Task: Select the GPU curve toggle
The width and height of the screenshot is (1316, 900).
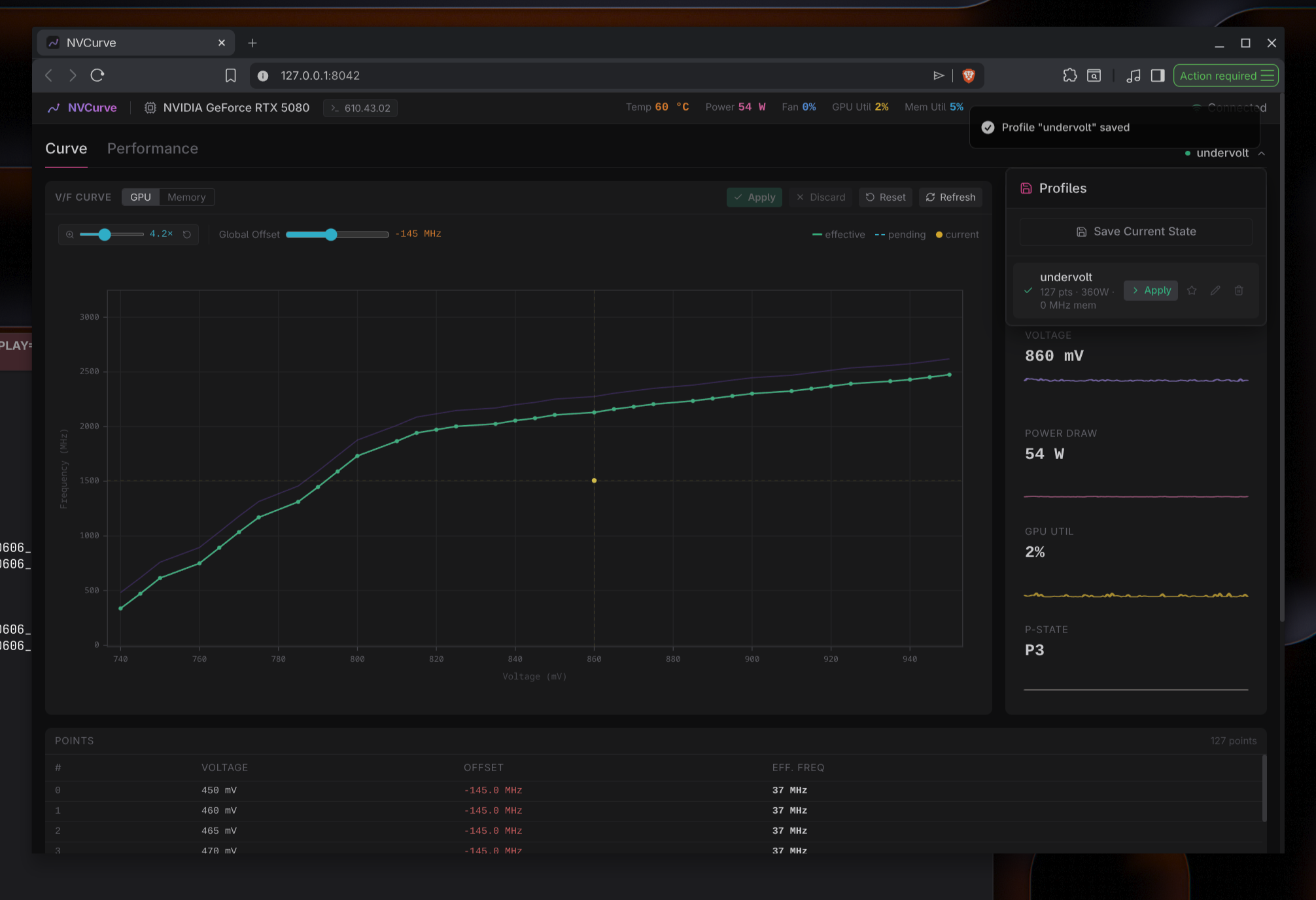Action: click(x=141, y=198)
